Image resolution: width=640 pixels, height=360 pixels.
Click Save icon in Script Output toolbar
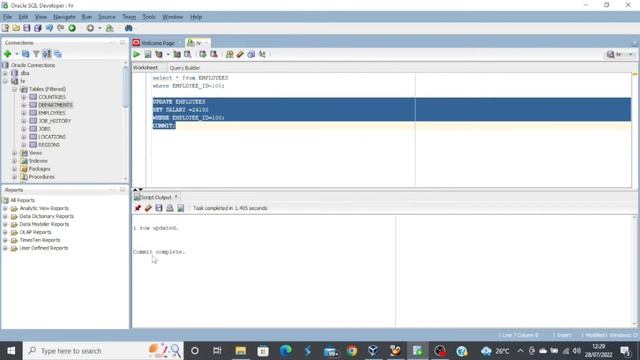(x=159, y=208)
